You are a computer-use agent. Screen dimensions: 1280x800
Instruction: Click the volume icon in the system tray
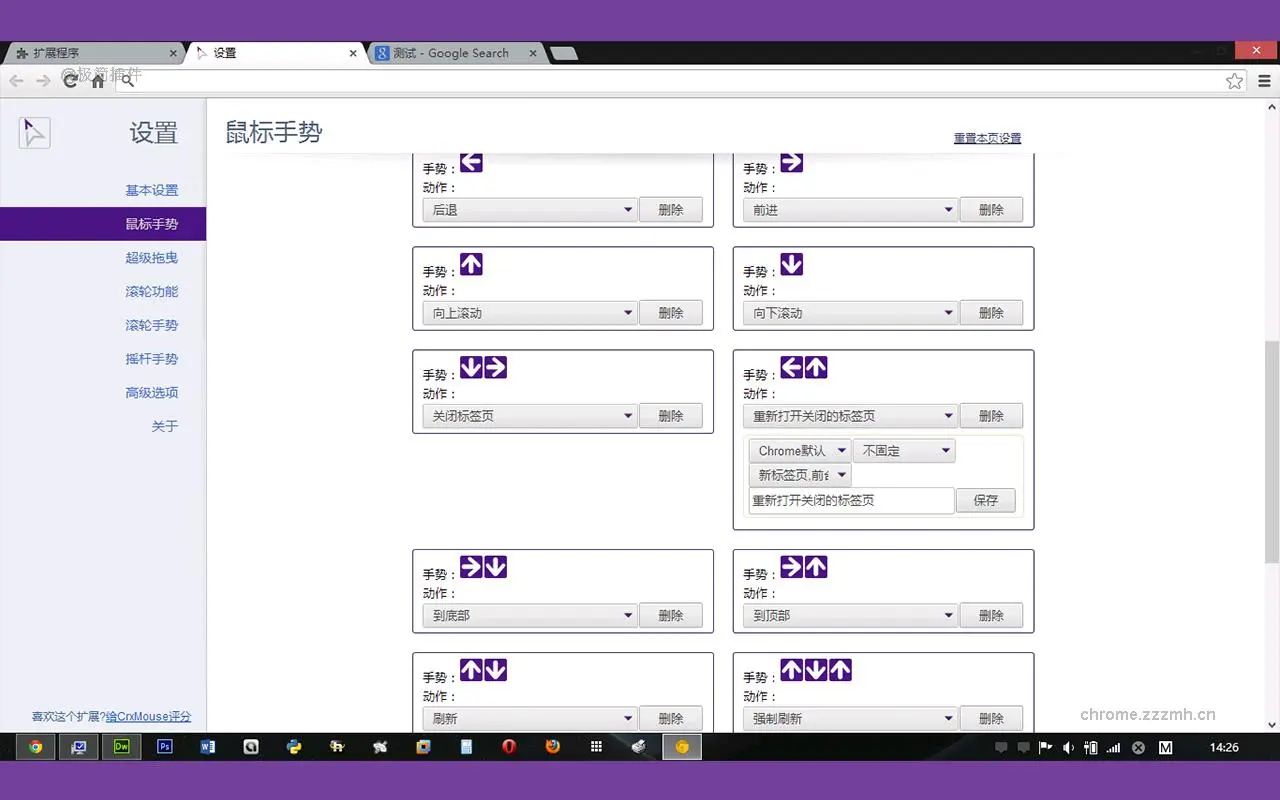click(1069, 747)
